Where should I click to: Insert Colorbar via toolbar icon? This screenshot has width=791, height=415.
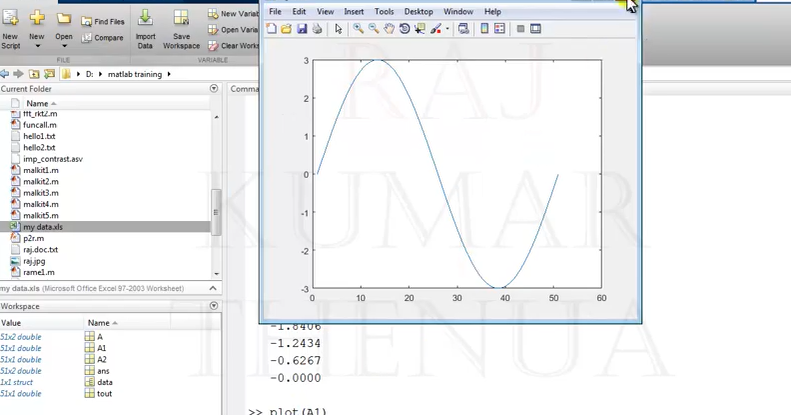click(484, 29)
